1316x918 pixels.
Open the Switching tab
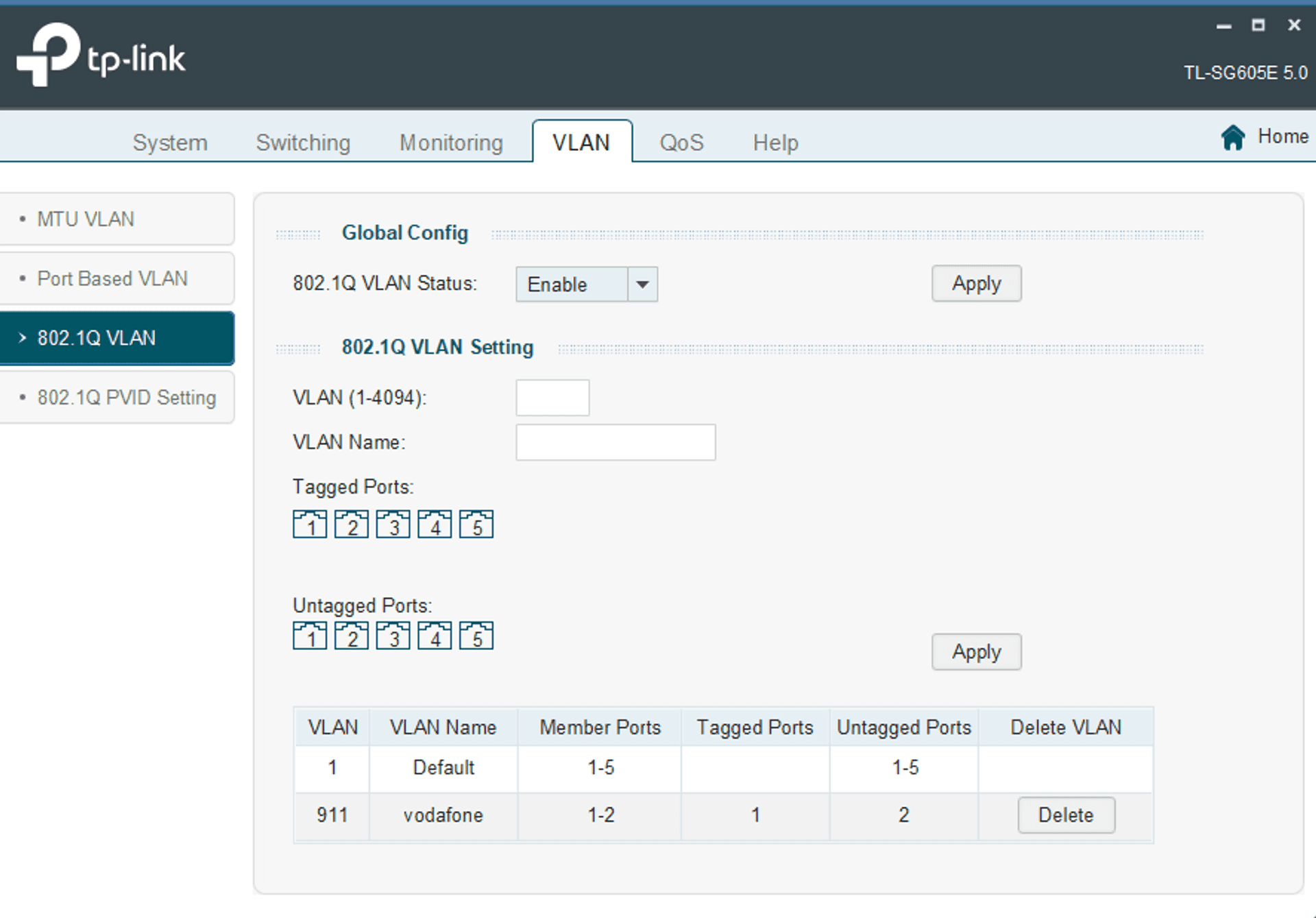[303, 143]
